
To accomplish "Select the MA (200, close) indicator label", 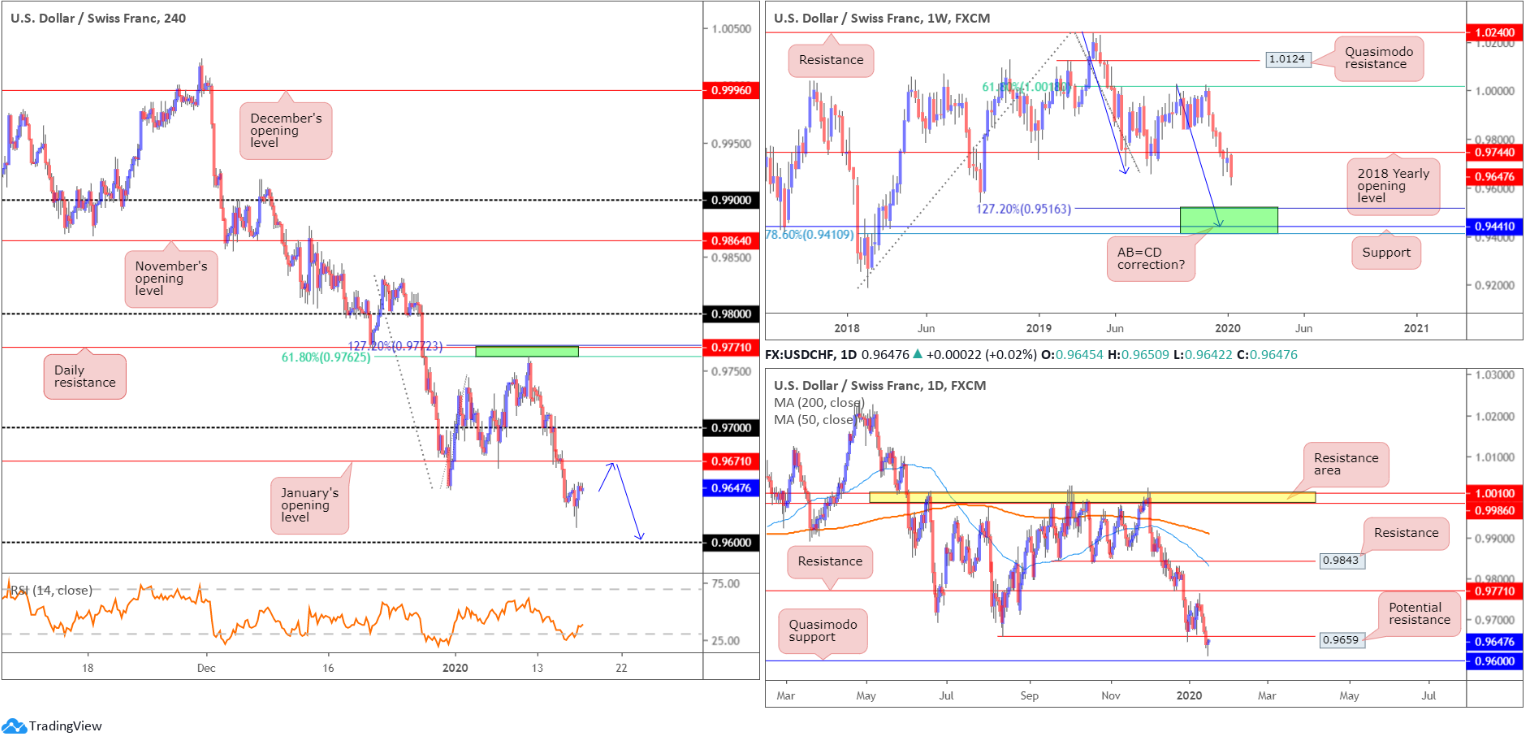I will coord(819,402).
